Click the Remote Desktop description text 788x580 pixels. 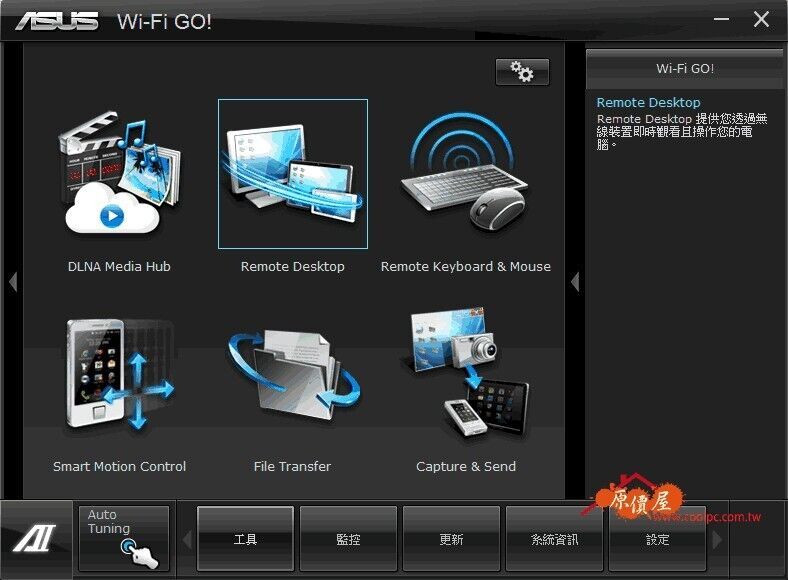point(681,132)
